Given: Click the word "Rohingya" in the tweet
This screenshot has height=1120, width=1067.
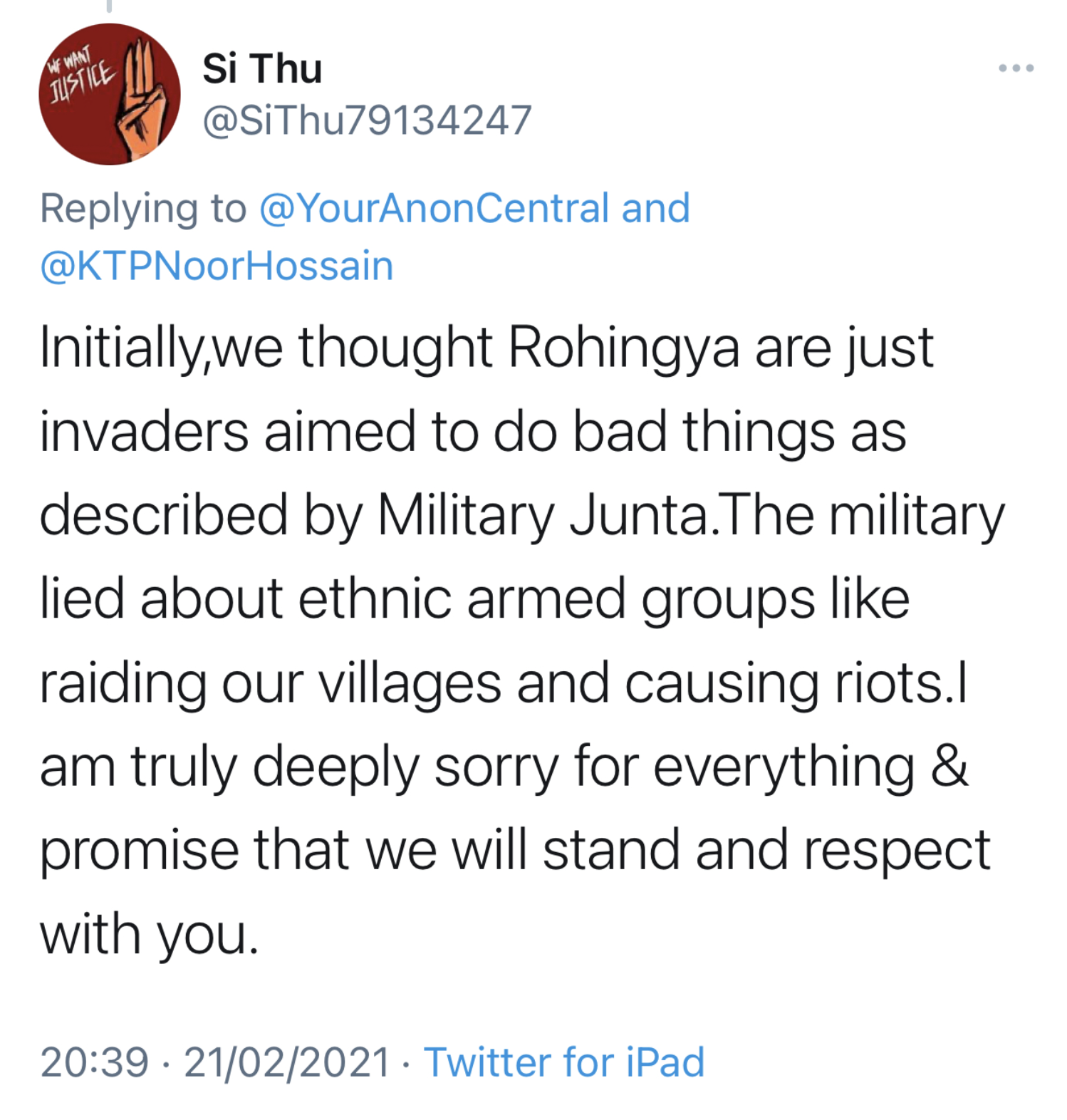Looking at the screenshot, I should pyautogui.click(x=623, y=348).
